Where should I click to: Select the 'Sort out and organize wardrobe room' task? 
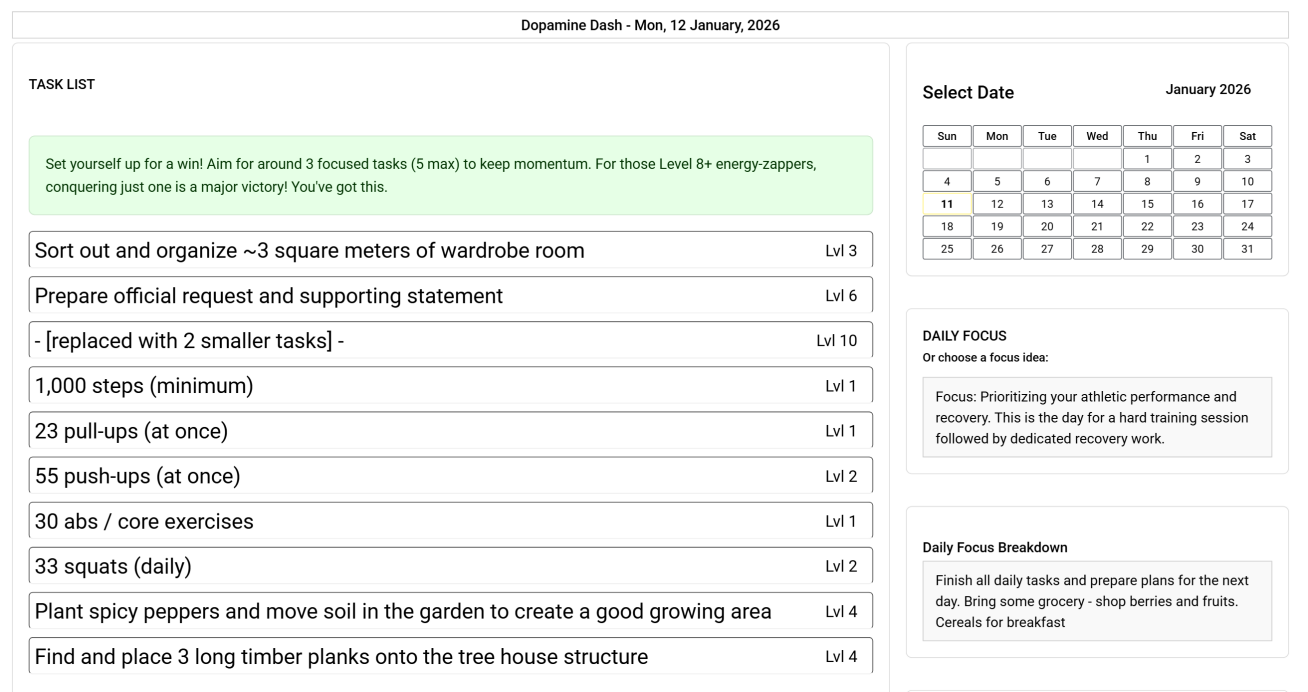pos(450,250)
